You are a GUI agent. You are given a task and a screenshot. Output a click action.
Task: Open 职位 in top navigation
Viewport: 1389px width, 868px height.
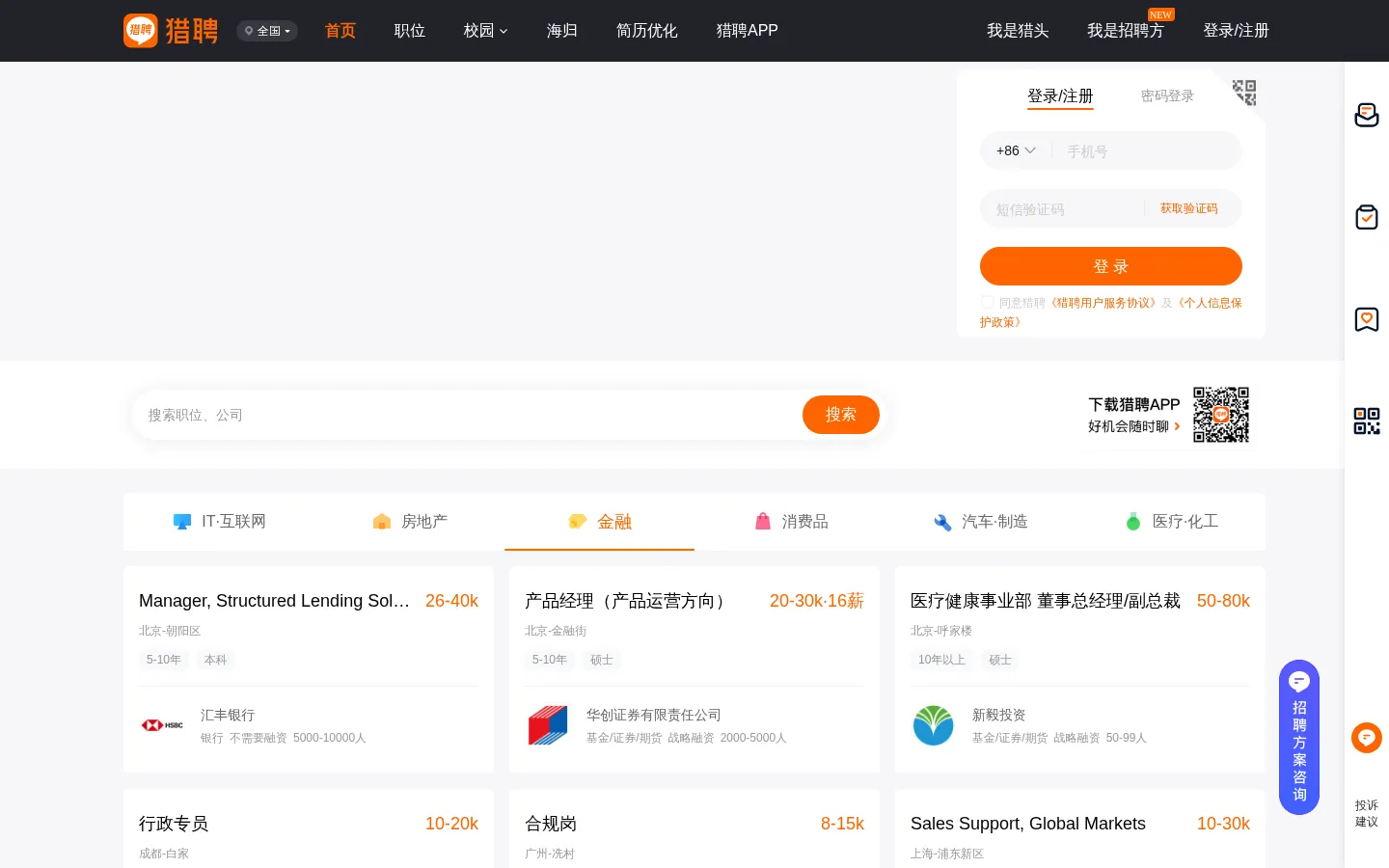[x=410, y=31]
